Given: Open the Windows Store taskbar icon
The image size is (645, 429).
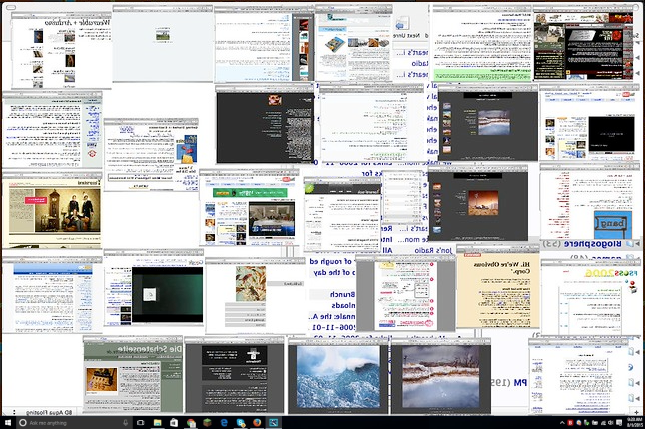Looking at the screenshot, I should tap(174, 422).
